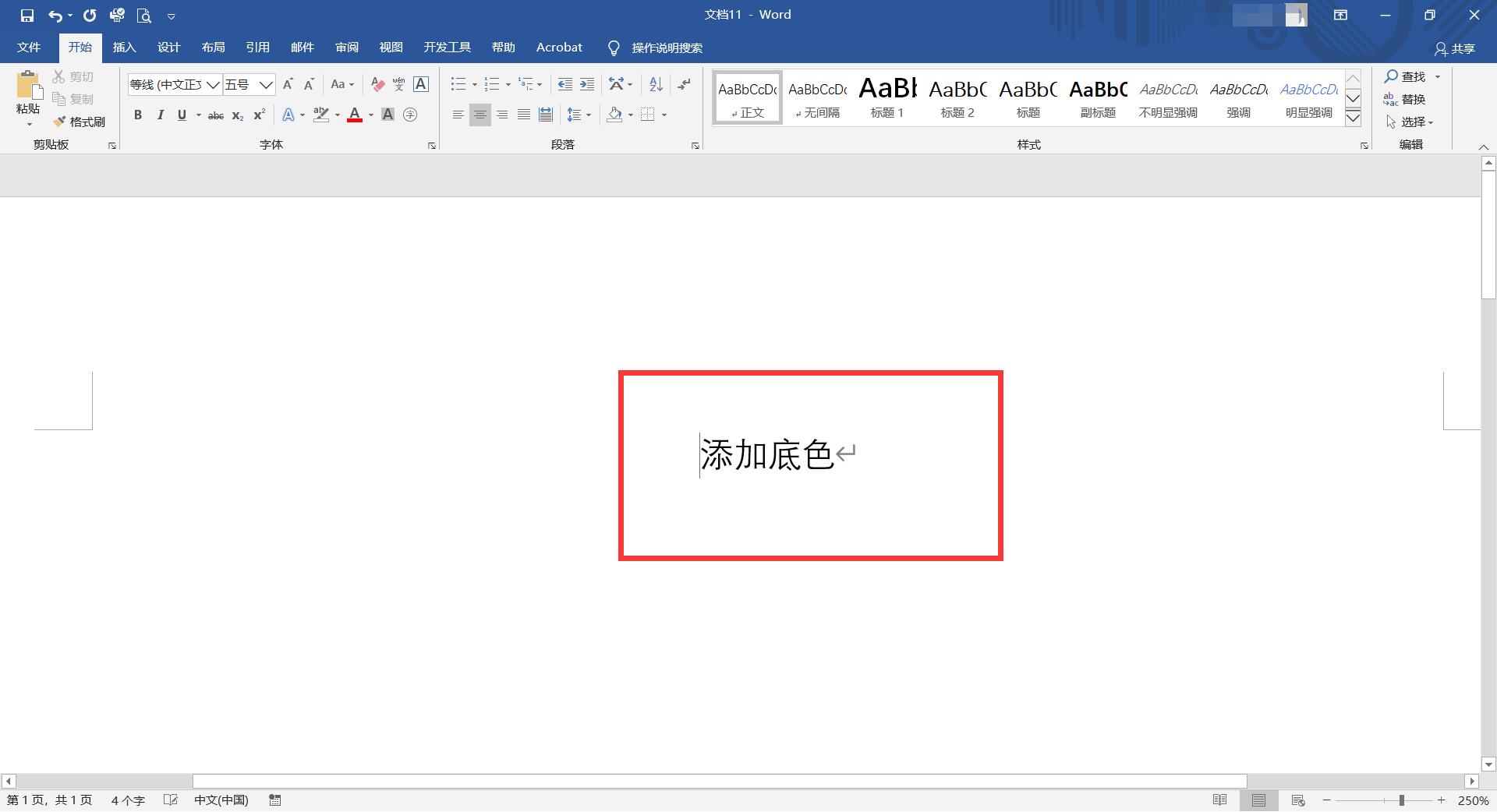Switch to the 审阅 tab
The image size is (1497, 812).
point(347,48)
